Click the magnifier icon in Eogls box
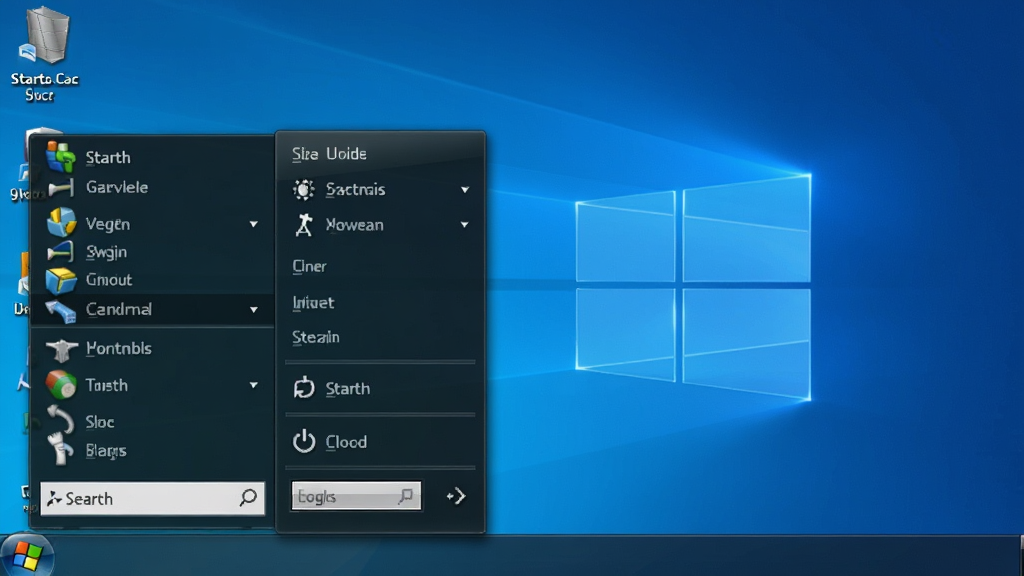Viewport: 1024px width, 576px height. (406, 496)
